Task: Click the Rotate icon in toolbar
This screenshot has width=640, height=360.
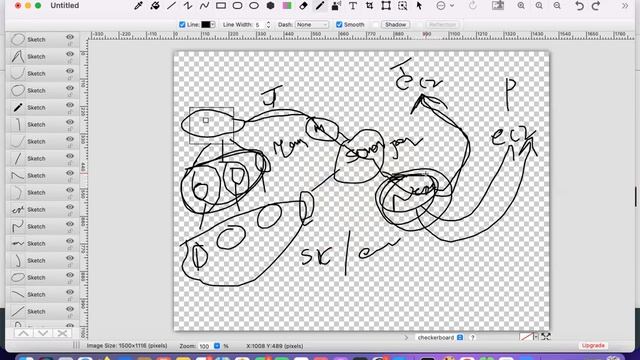Action: [x=473, y=6]
